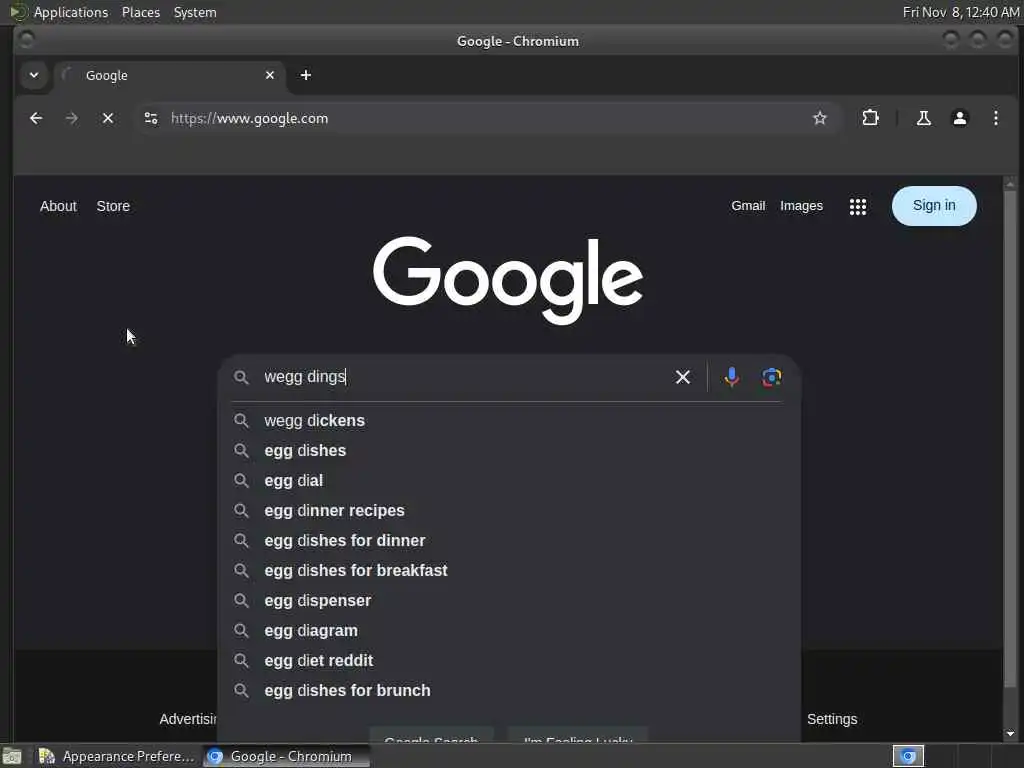Open the Chrome Labs flask icon
The image size is (1024, 768).
[x=923, y=118]
